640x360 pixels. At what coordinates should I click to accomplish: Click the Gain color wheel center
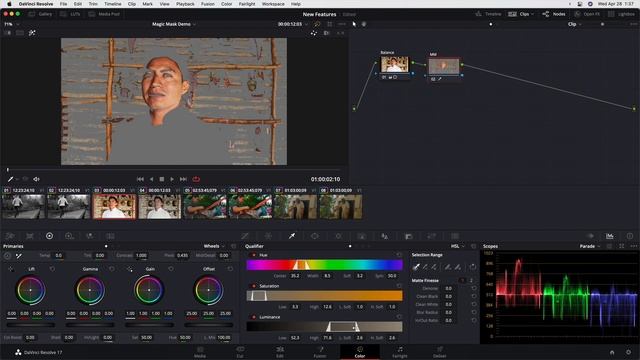click(x=149, y=290)
